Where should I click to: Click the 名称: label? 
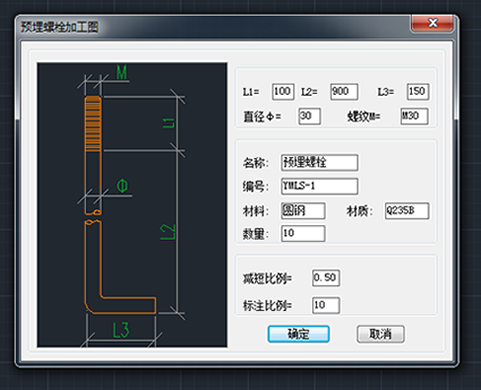pos(256,163)
